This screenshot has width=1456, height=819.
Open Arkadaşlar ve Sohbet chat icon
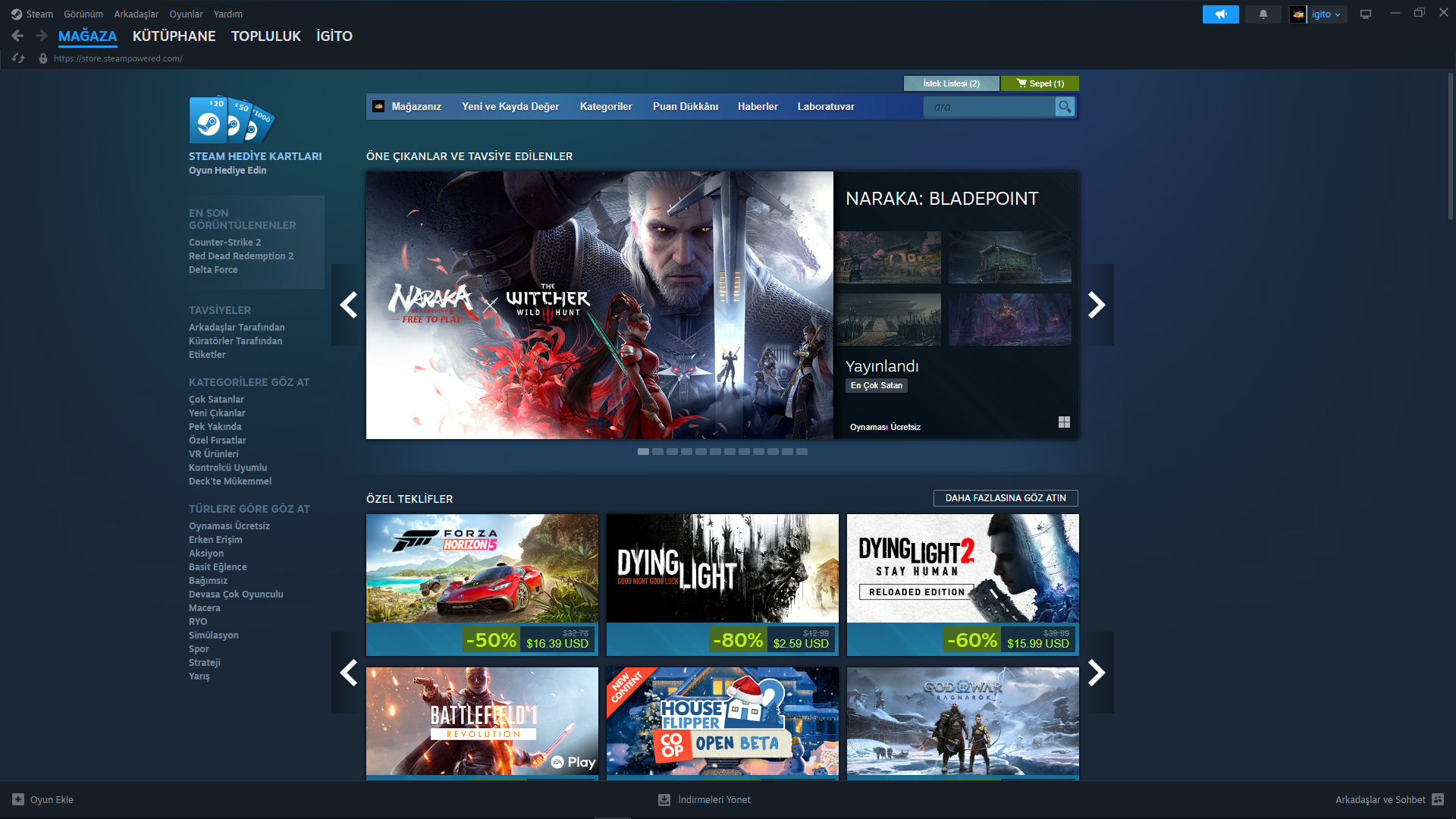click(1438, 799)
